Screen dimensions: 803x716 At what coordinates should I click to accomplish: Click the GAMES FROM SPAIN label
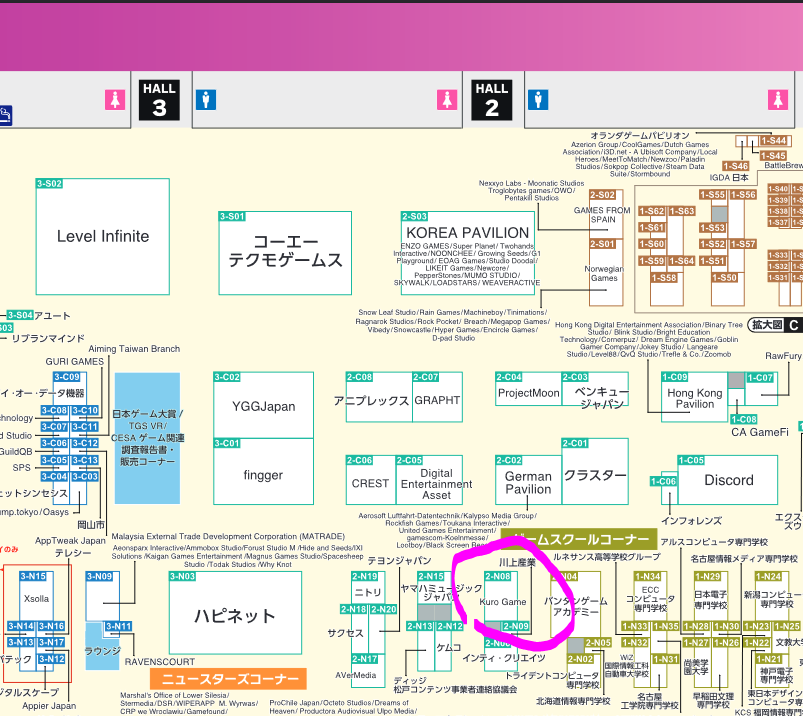tap(602, 215)
